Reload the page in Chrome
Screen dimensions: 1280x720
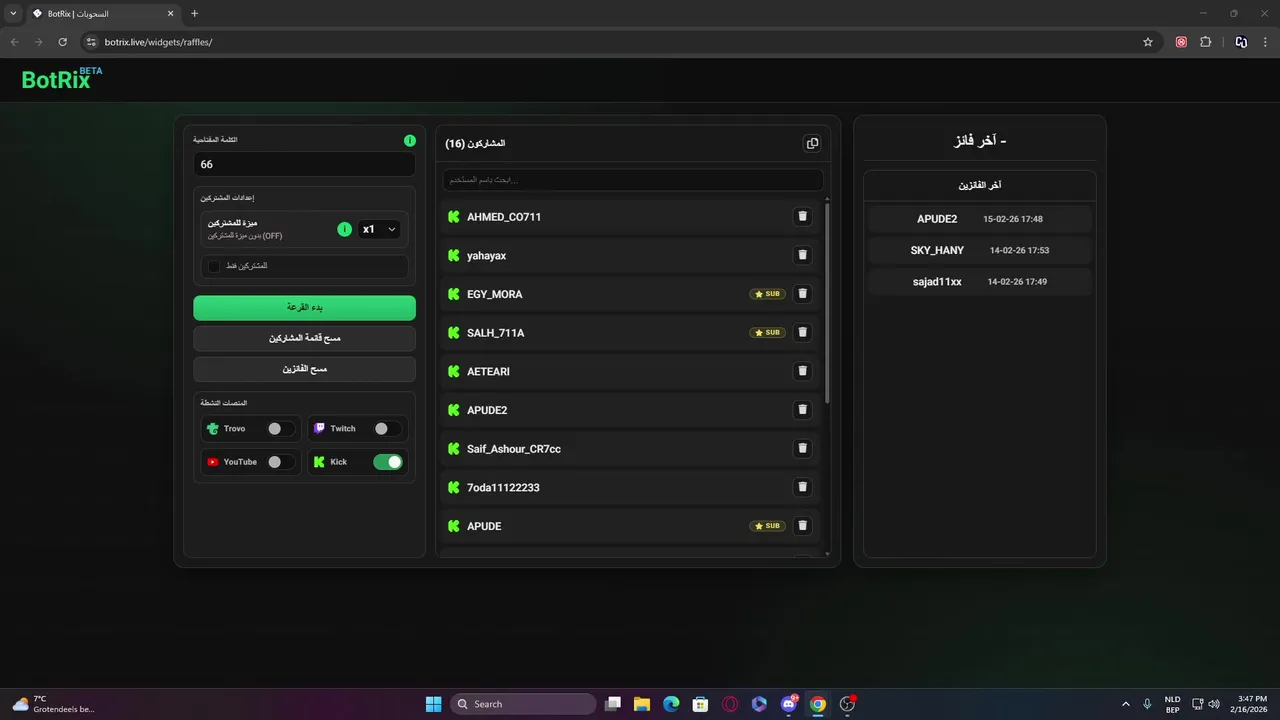[62, 42]
